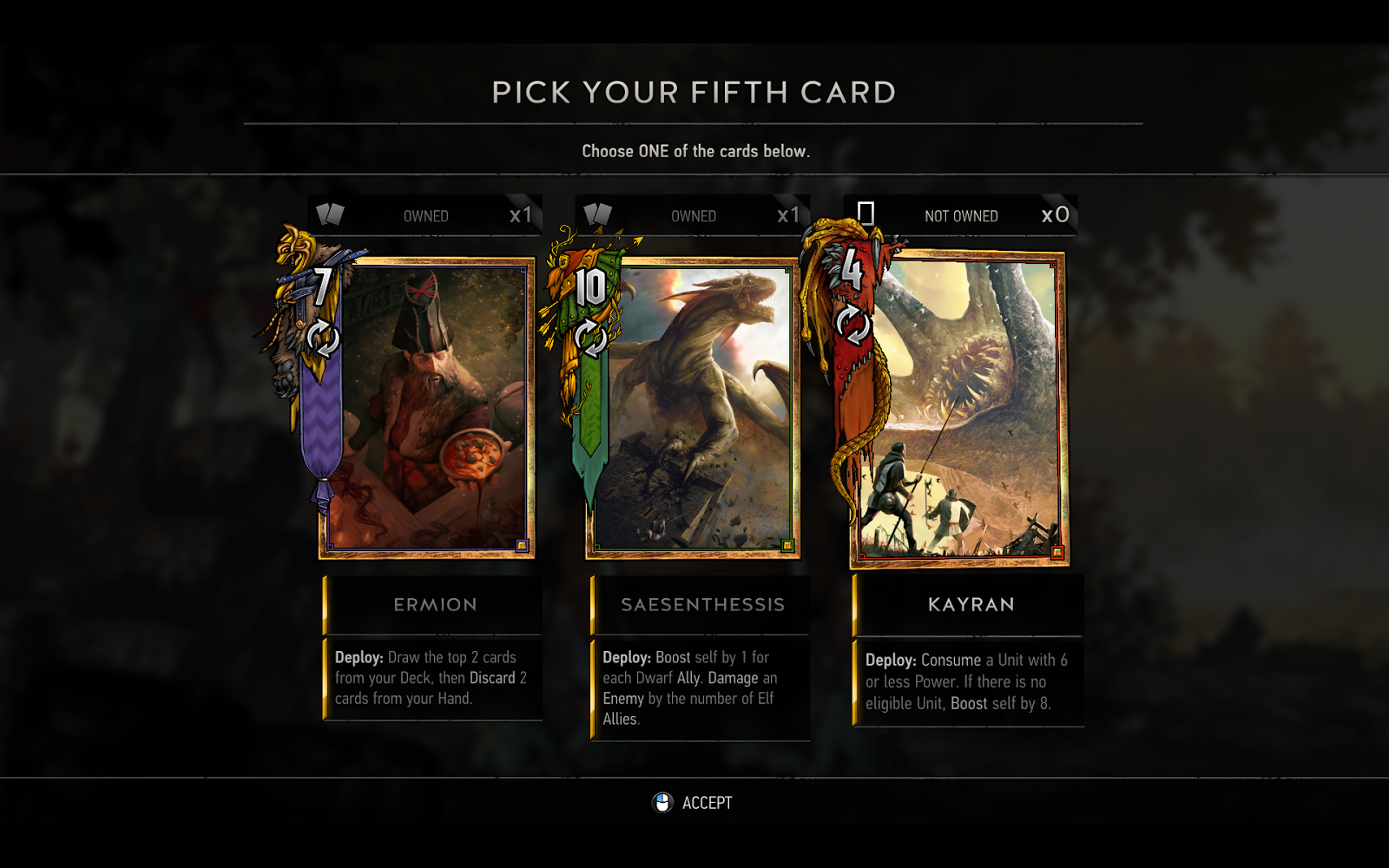
Task: Click the x1 owned count above Saesenthessis
Action: (x=788, y=215)
